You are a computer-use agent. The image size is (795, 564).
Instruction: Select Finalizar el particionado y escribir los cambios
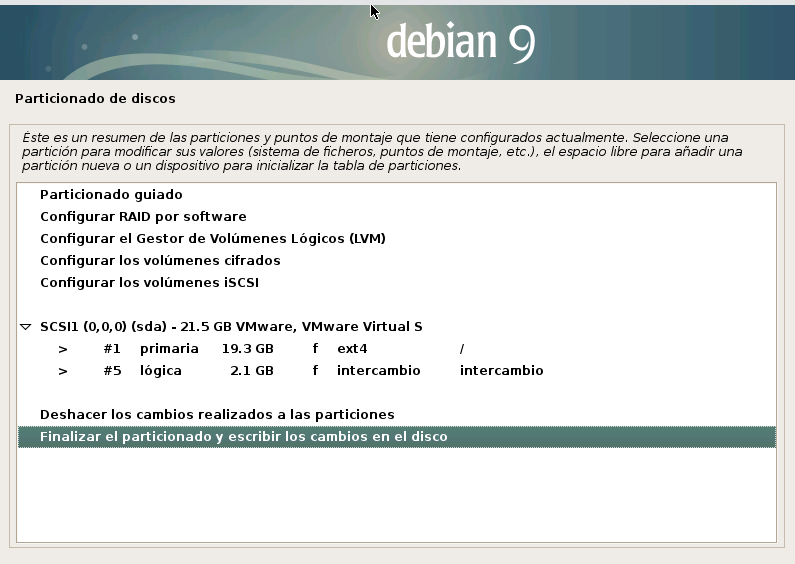397,437
